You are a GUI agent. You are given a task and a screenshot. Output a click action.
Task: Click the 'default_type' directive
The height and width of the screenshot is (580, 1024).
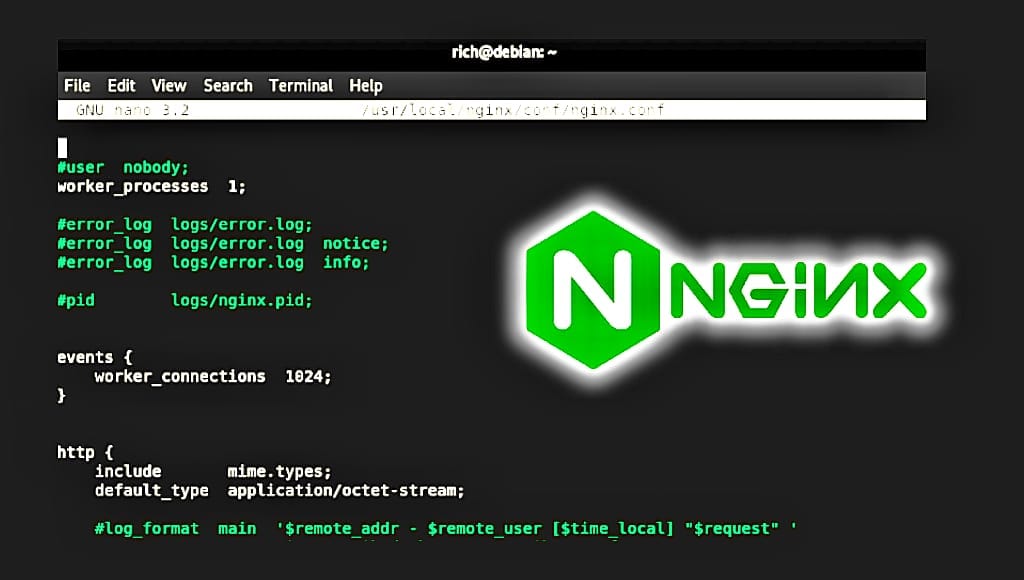click(x=152, y=491)
